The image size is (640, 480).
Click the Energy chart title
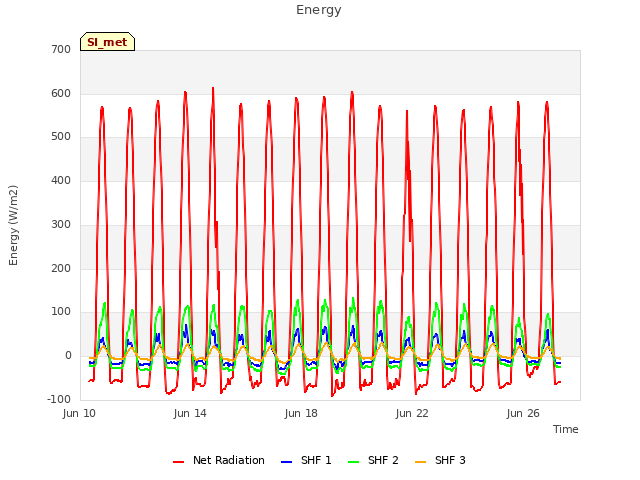319,10
